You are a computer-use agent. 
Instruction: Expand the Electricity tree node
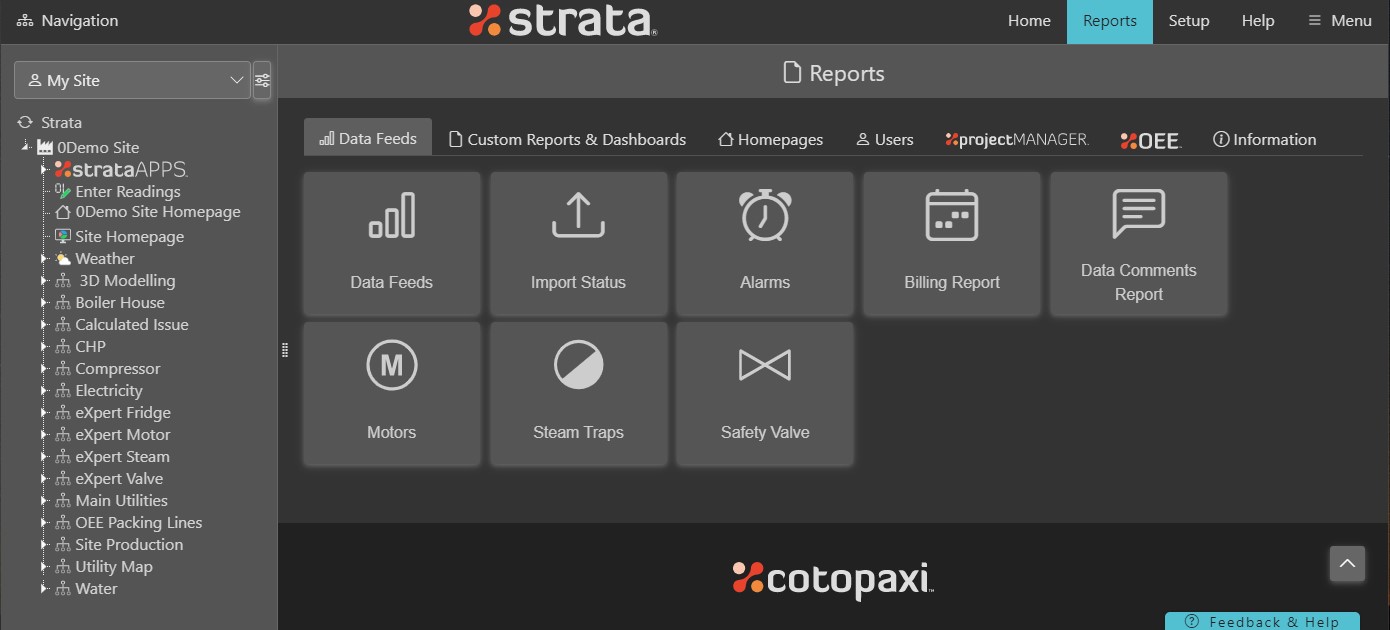click(x=44, y=391)
